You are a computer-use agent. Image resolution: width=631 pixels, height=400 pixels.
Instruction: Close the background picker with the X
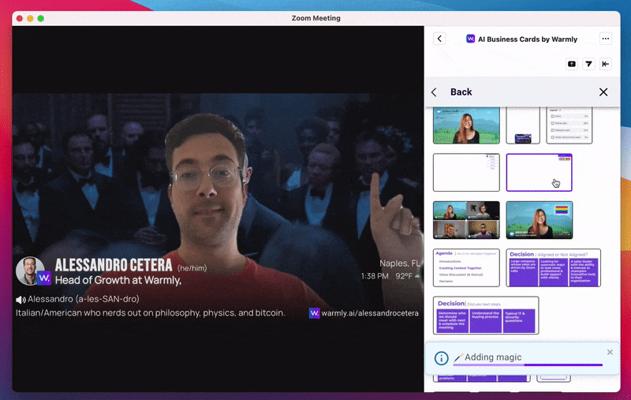603,92
